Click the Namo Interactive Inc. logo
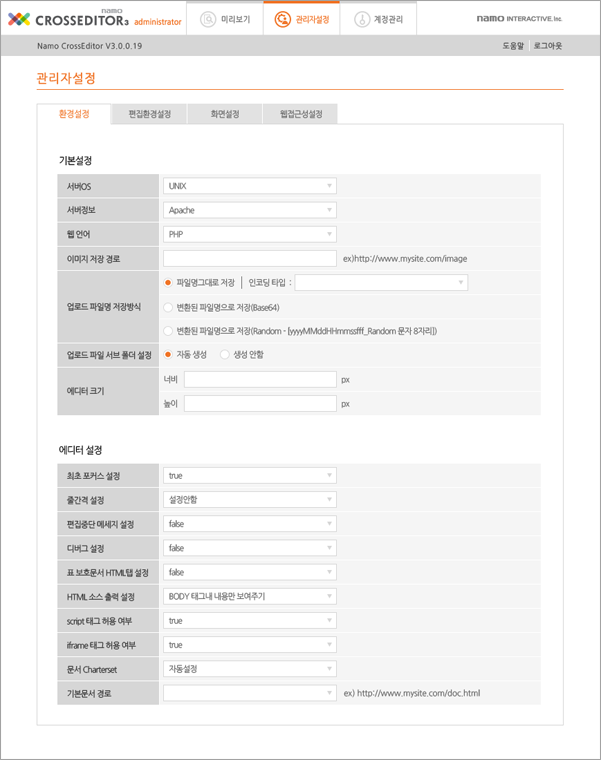 click(519, 18)
